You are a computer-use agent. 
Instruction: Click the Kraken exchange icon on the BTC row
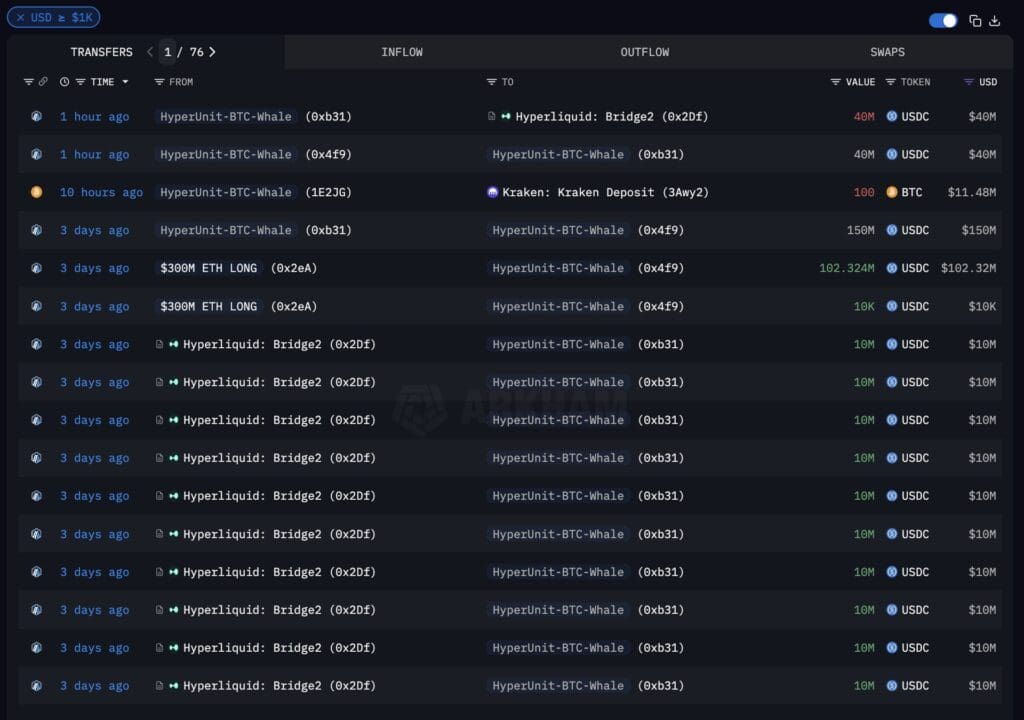point(491,192)
